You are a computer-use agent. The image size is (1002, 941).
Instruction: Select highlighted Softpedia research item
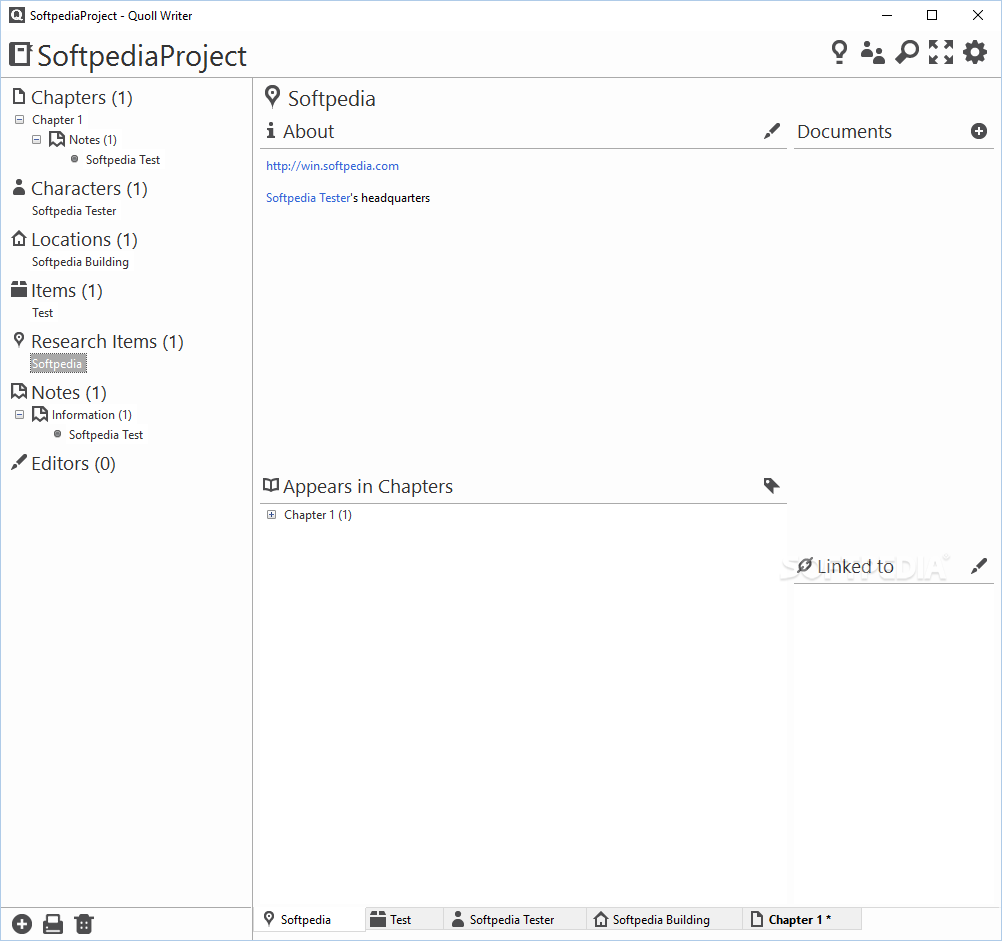[58, 363]
